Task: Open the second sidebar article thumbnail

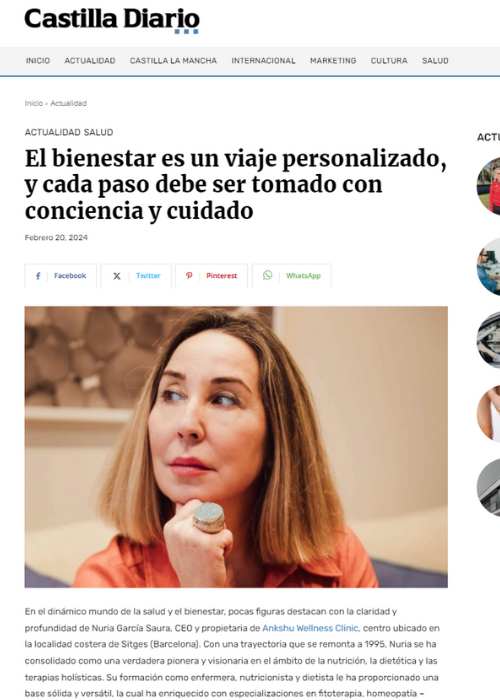Action: click(488, 267)
